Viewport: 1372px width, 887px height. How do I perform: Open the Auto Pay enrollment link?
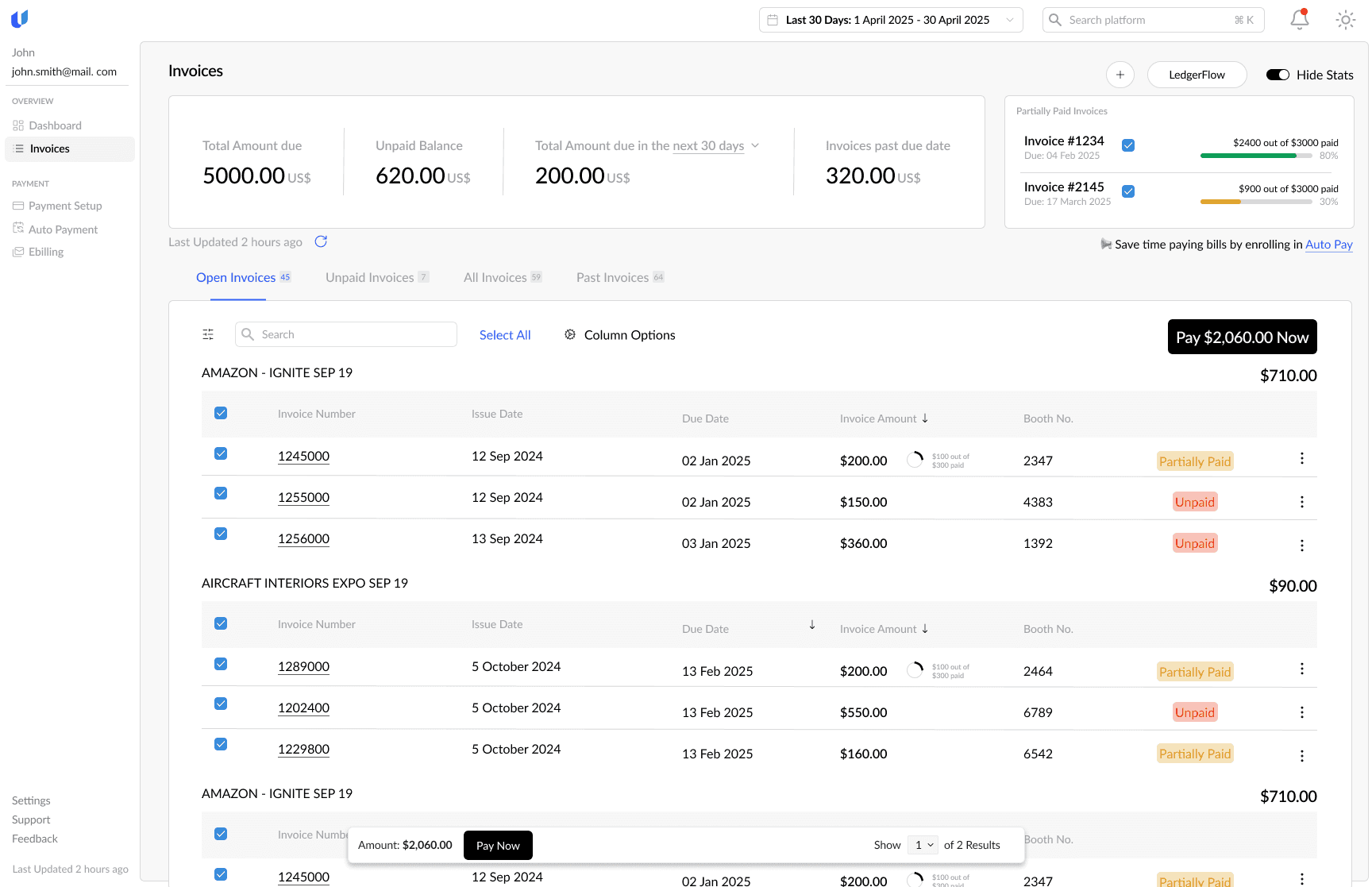[1329, 245]
